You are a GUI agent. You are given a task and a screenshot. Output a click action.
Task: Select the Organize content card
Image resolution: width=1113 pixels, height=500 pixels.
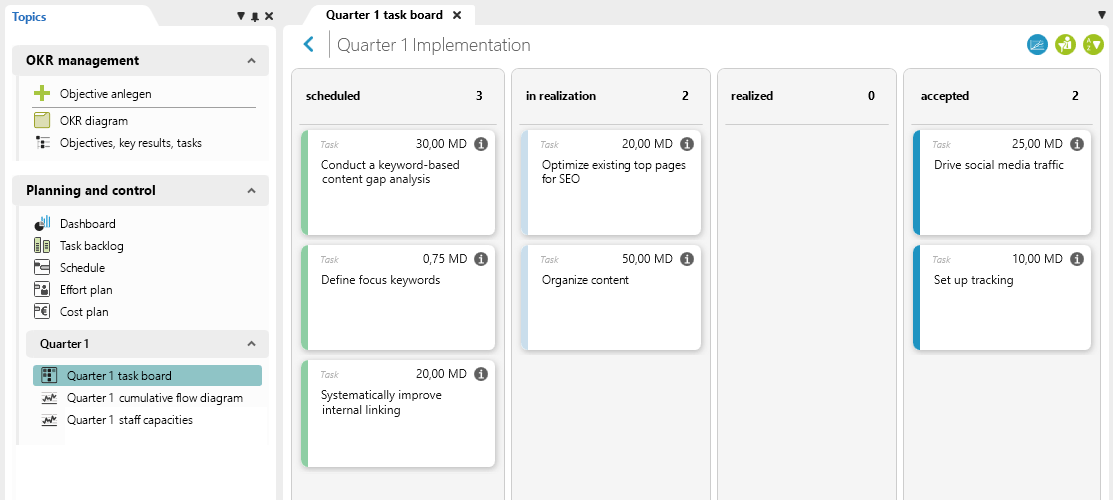[610, 298]
